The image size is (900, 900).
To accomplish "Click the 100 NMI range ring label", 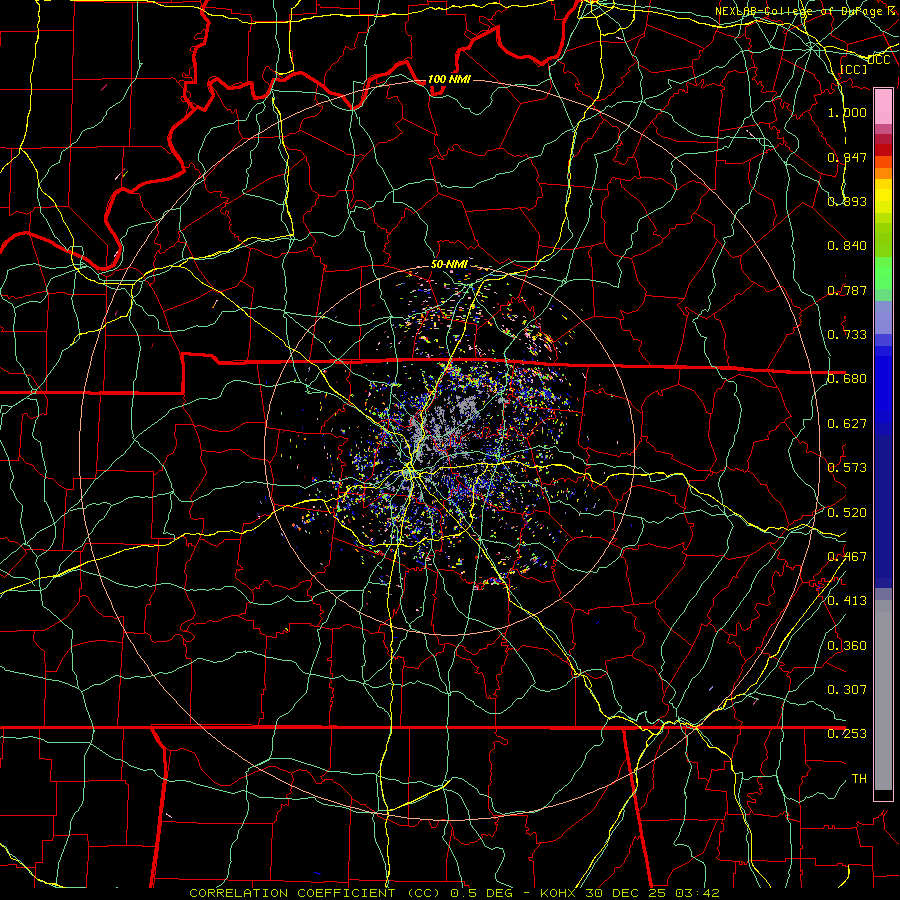I will (x=449, y=79).
